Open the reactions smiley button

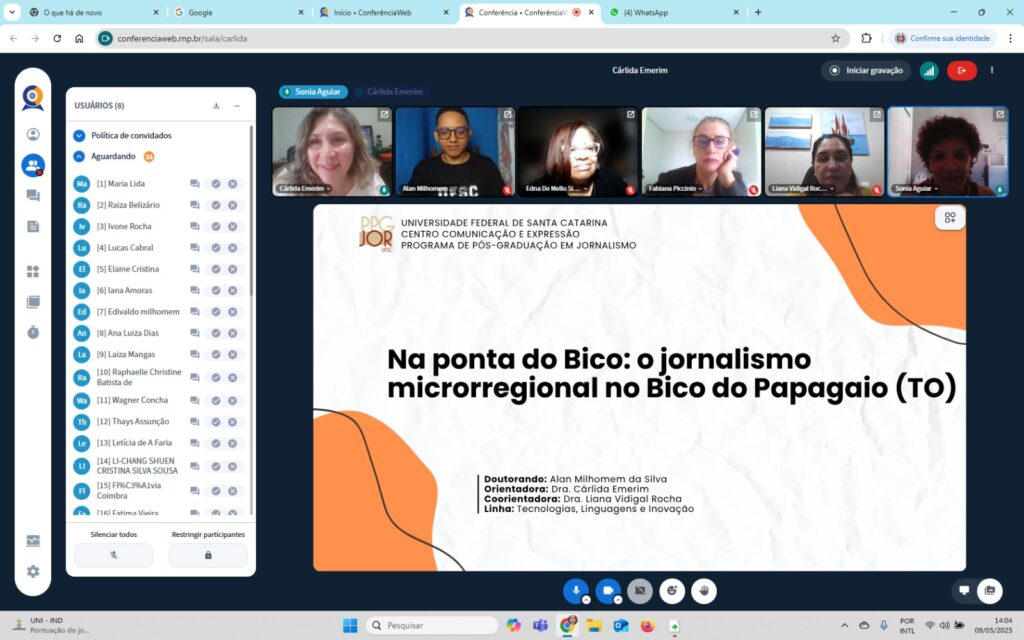pyautogui.click(x=672, y=591)
